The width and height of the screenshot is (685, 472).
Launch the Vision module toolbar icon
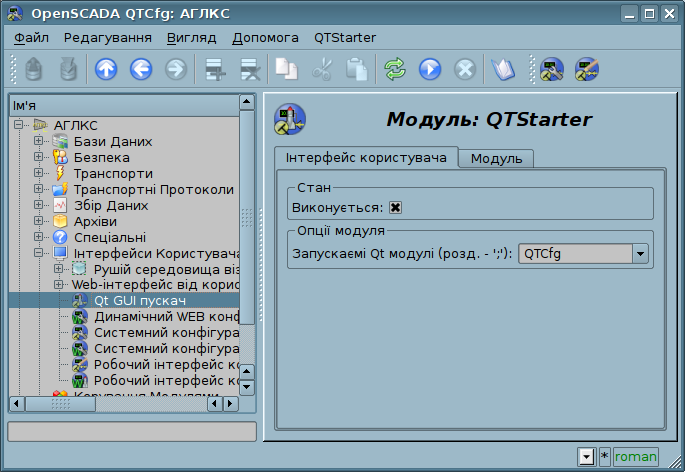[x=587, y=69]
